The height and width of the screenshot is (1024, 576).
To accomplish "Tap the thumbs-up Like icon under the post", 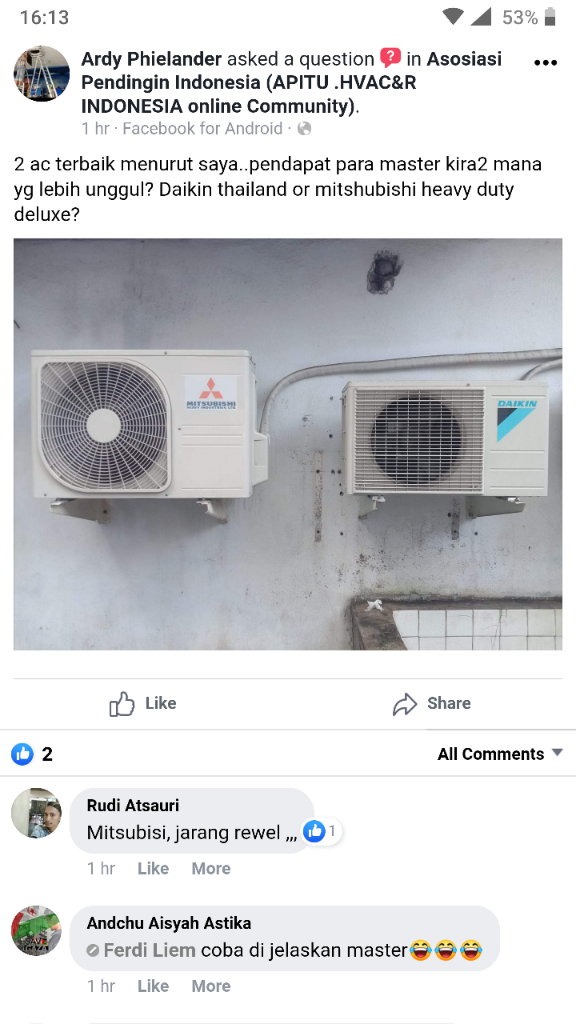I will (121, 703).
